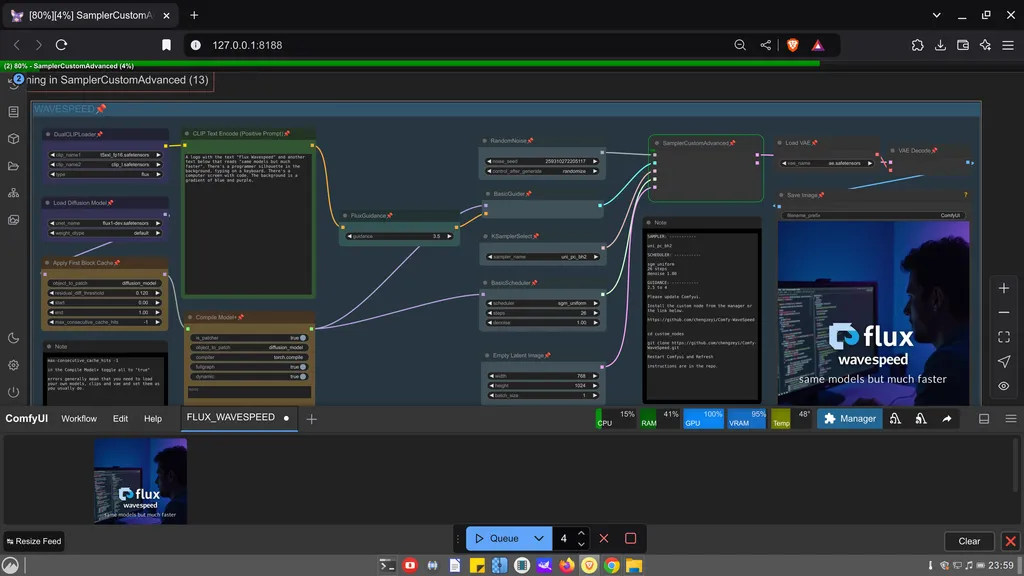1024x576 pixels.
Task: Zoom out the canvas with minus button
Action: point(1004,313)
